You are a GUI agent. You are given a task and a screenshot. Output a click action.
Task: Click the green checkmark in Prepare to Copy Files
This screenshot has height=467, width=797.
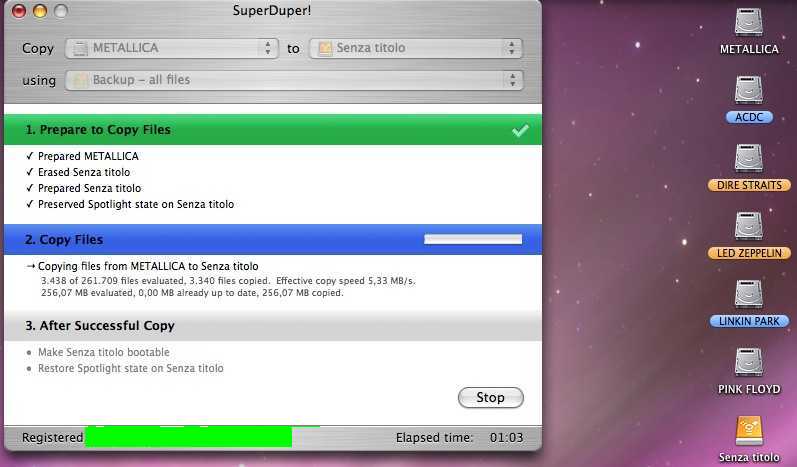520,131
